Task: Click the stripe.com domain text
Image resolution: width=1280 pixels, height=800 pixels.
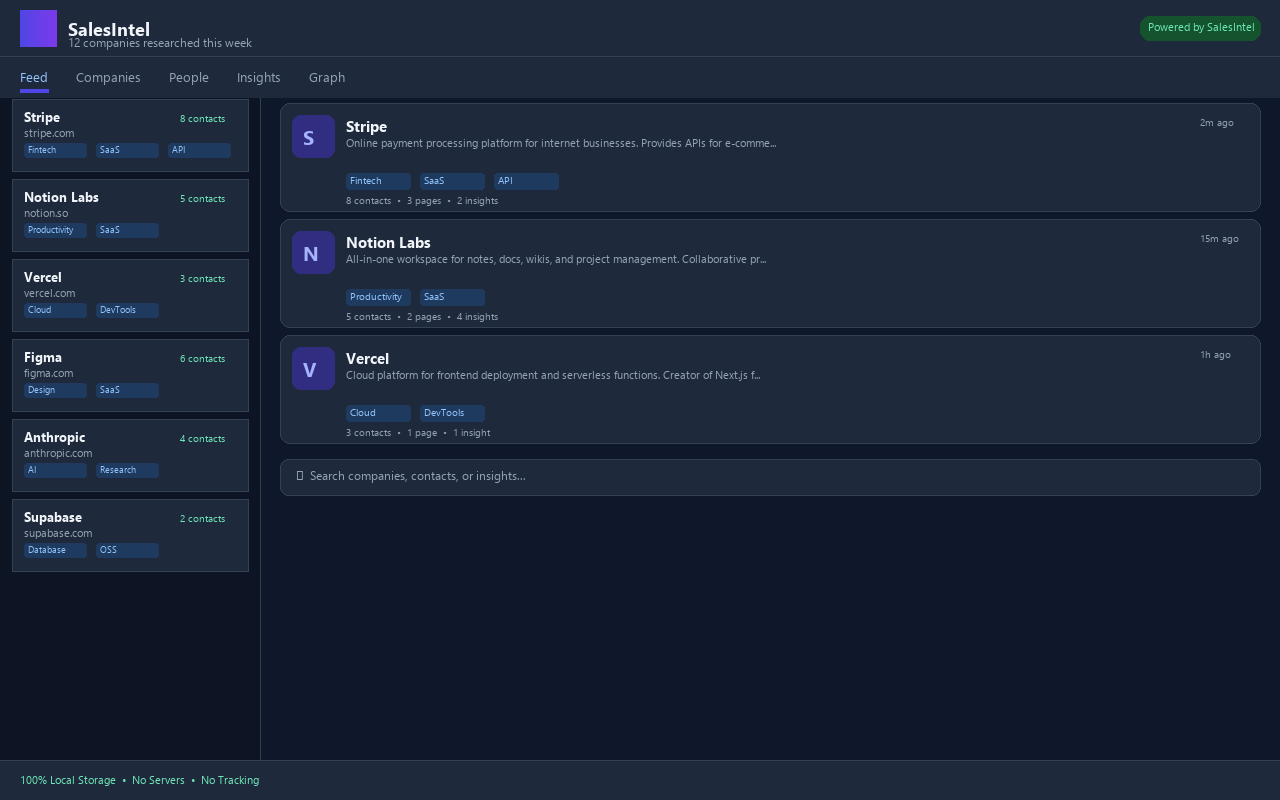Action: click(x=49, y=133)
